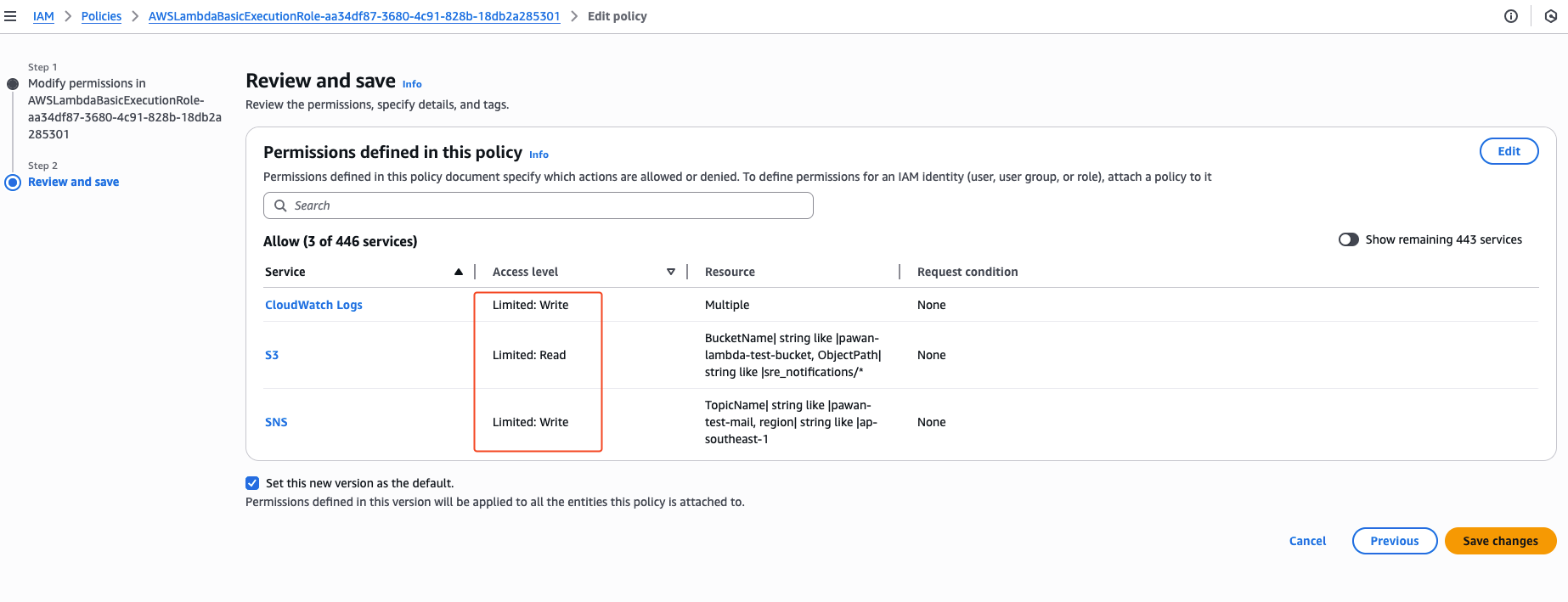The width and height of the screenshot is (1568, 602).
Task: Click None condition in S3 row
Action: [932, 355]
